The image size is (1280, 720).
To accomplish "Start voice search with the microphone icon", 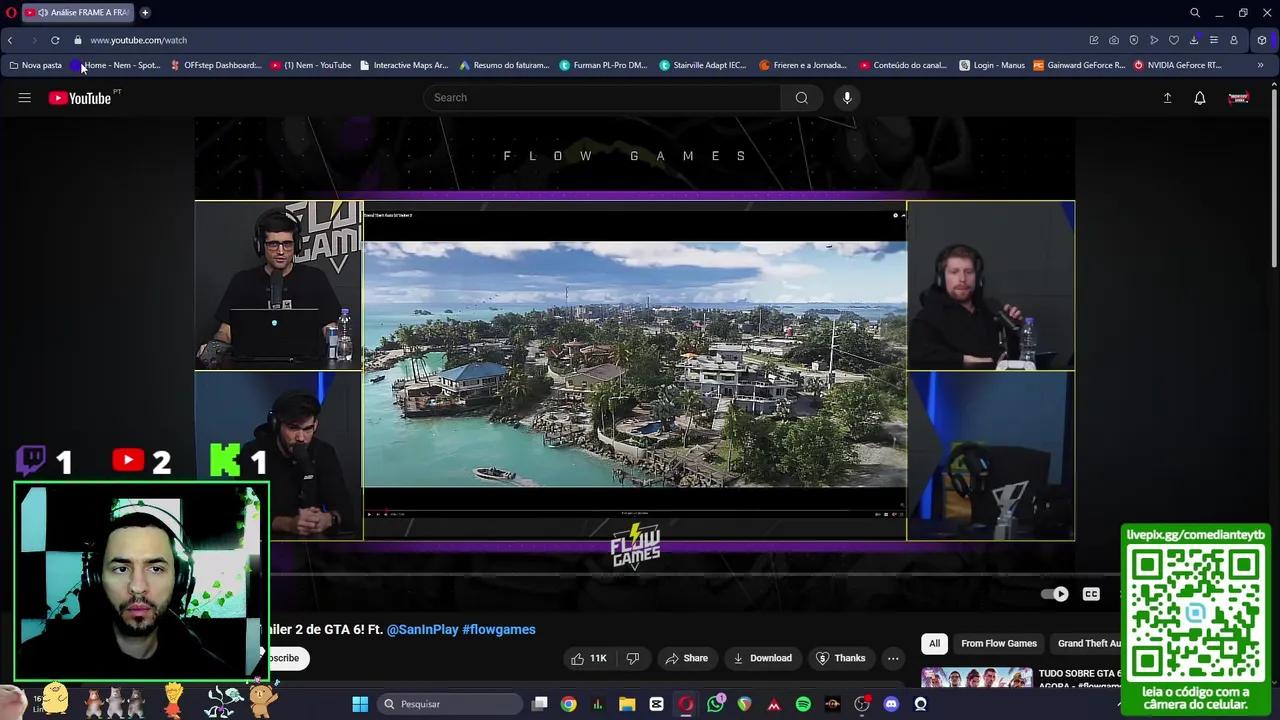I will click(847, 98).
